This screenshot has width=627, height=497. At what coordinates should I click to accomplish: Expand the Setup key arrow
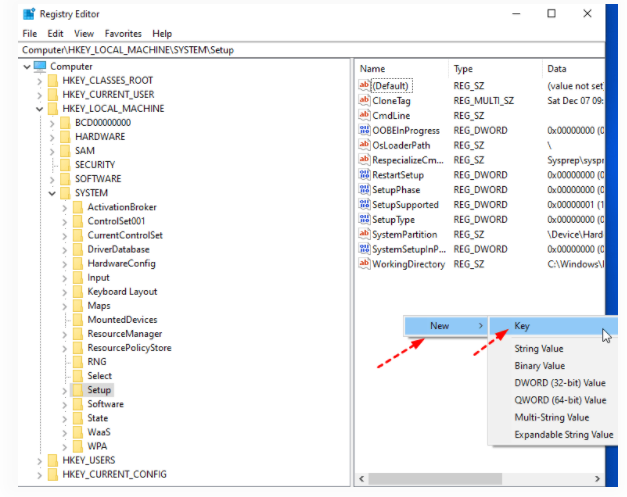[64, 391]
